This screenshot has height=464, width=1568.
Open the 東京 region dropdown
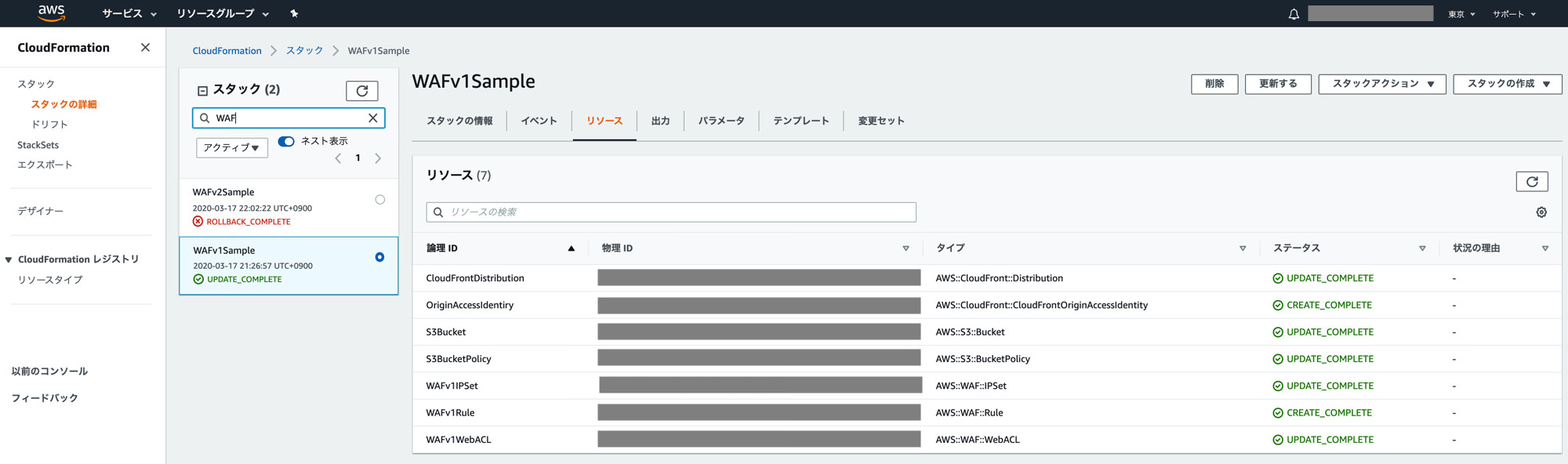1461,14
